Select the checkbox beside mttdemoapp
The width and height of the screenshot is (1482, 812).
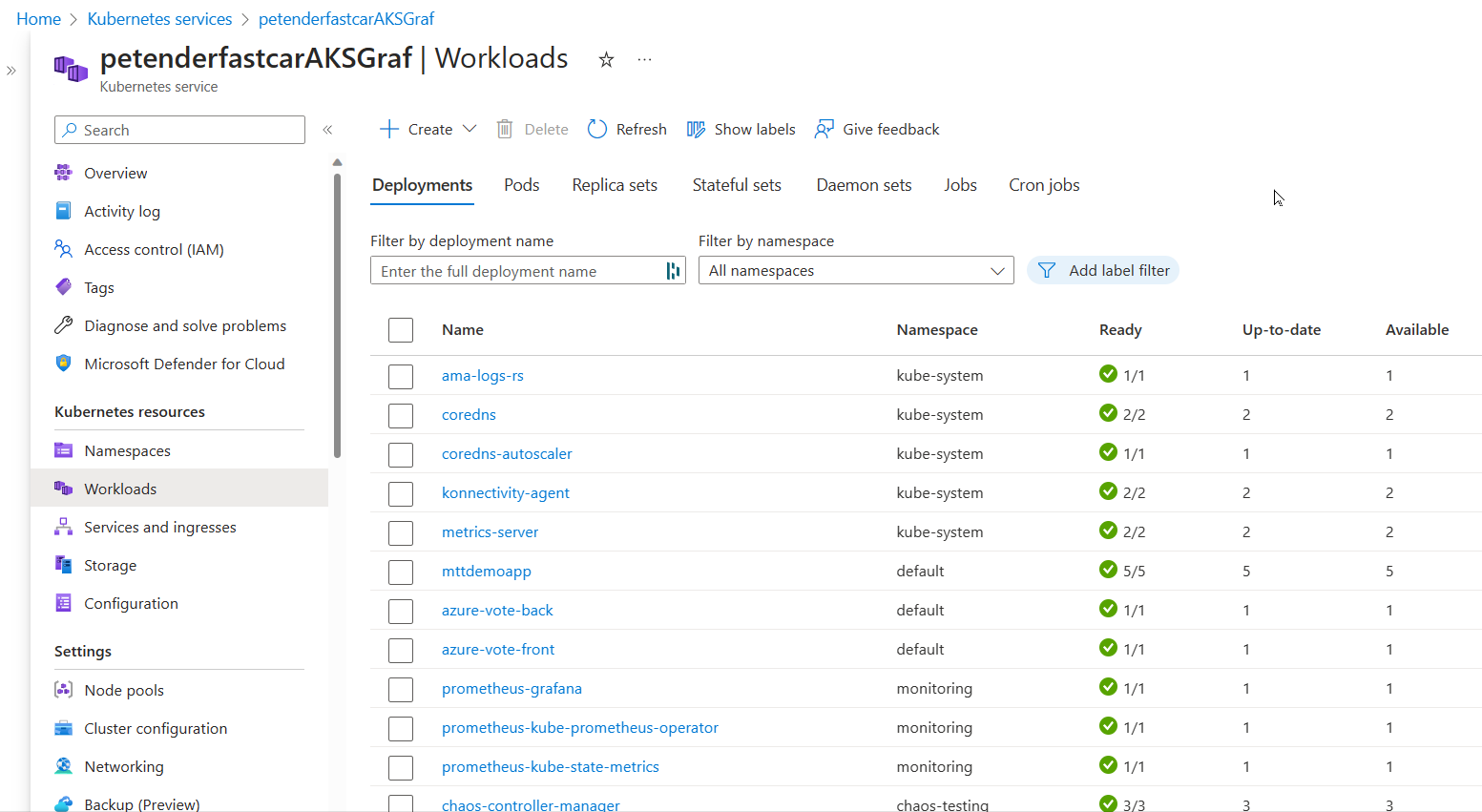[401, 572]
